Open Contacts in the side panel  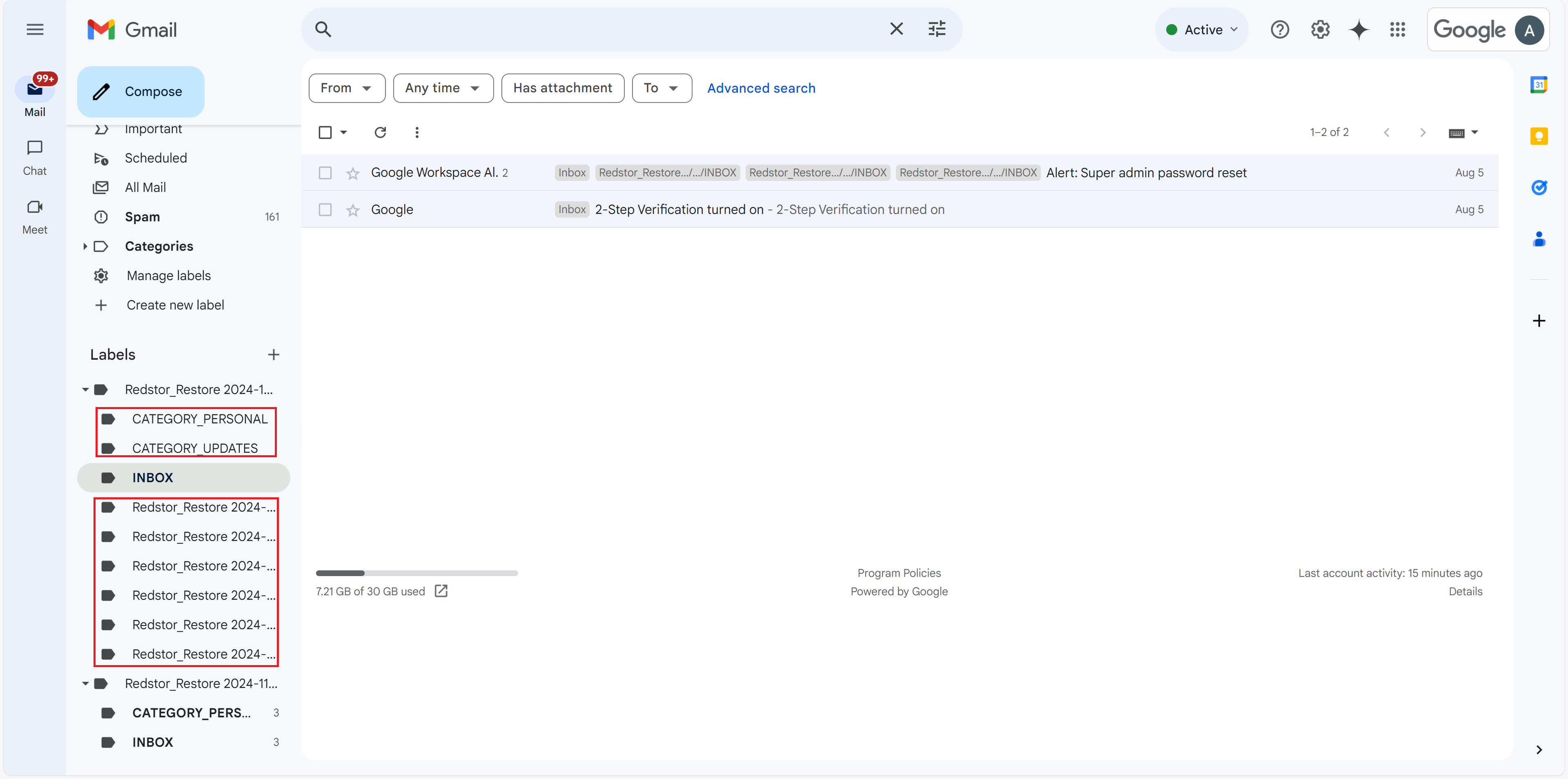coord(1539,238)
